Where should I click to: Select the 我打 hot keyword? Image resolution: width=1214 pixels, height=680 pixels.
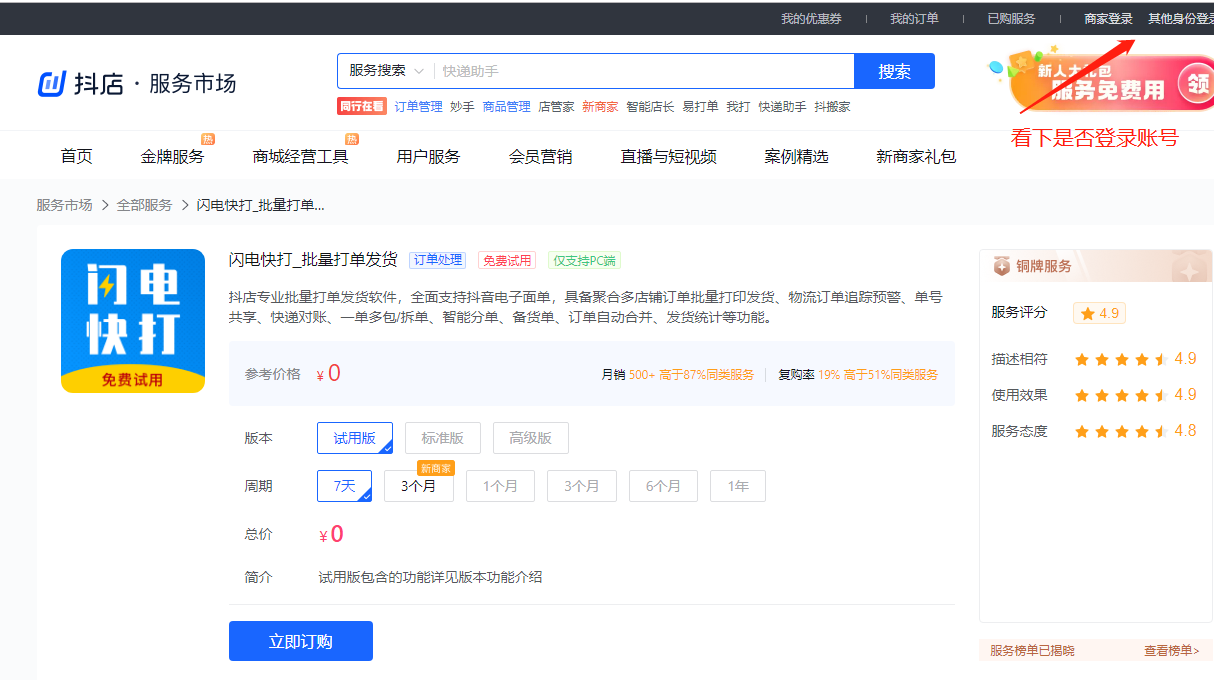click(x=738, y=106)
